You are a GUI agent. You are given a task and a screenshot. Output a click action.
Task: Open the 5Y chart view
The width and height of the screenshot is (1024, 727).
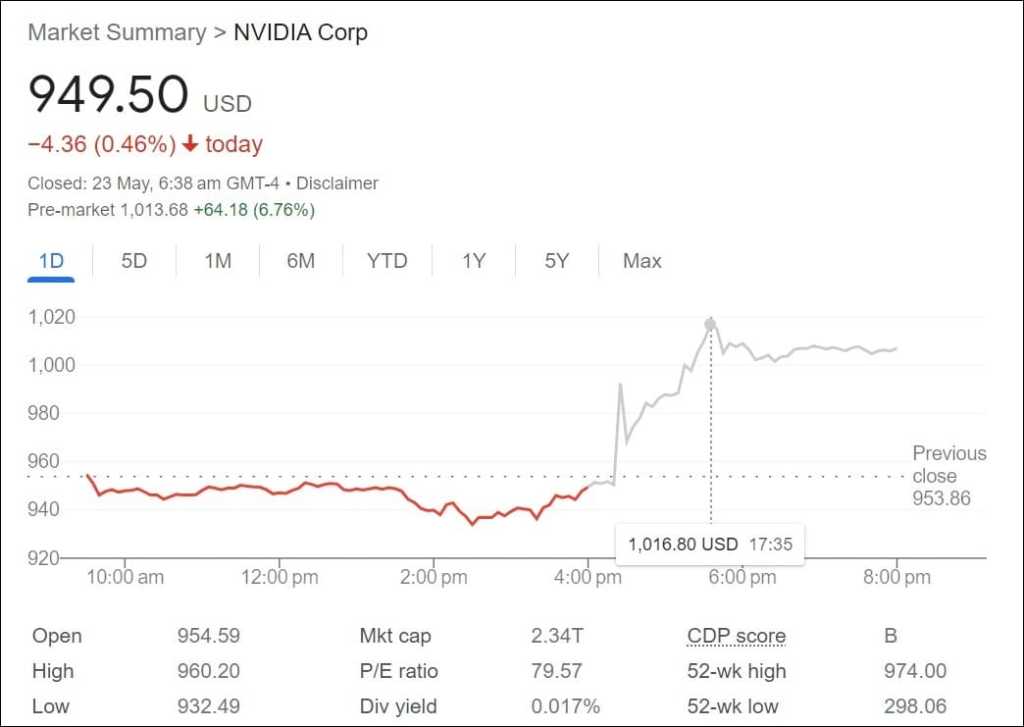pyautogui.click(x=557, y=261)
